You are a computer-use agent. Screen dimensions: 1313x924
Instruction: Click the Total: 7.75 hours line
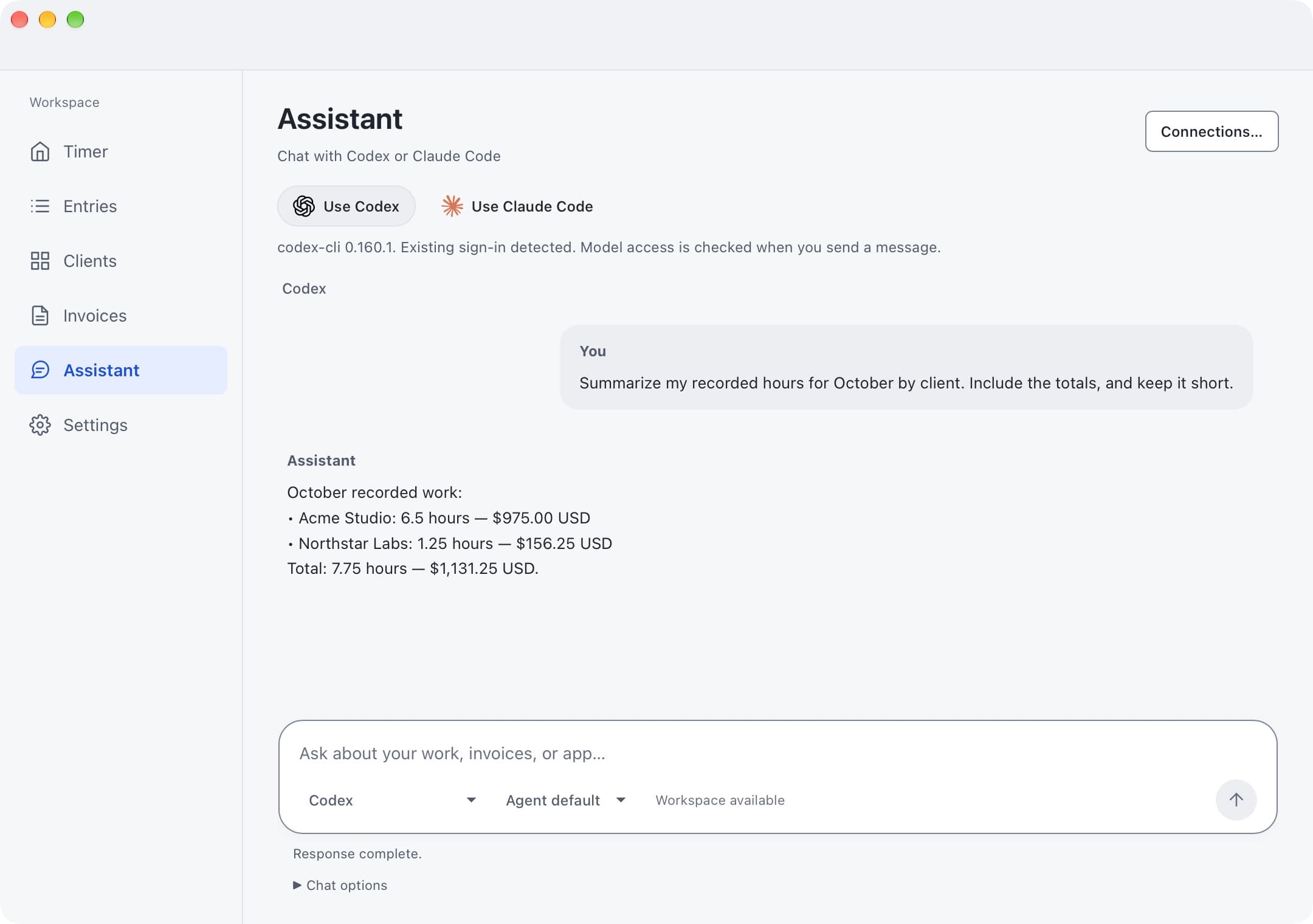coord(413,568)
